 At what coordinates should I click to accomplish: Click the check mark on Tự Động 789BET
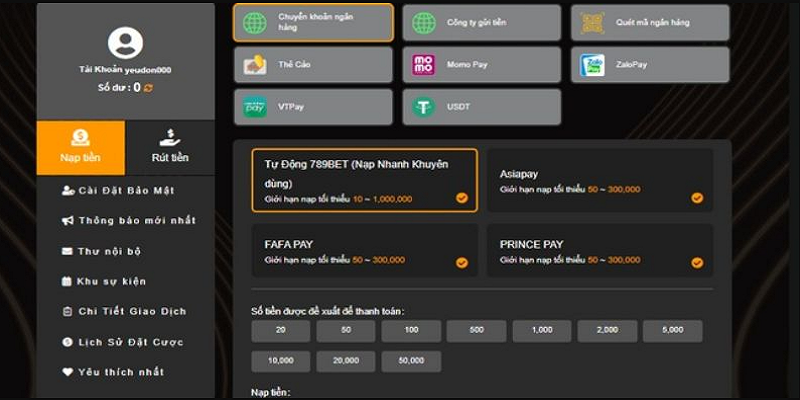(x=462, y=198)
